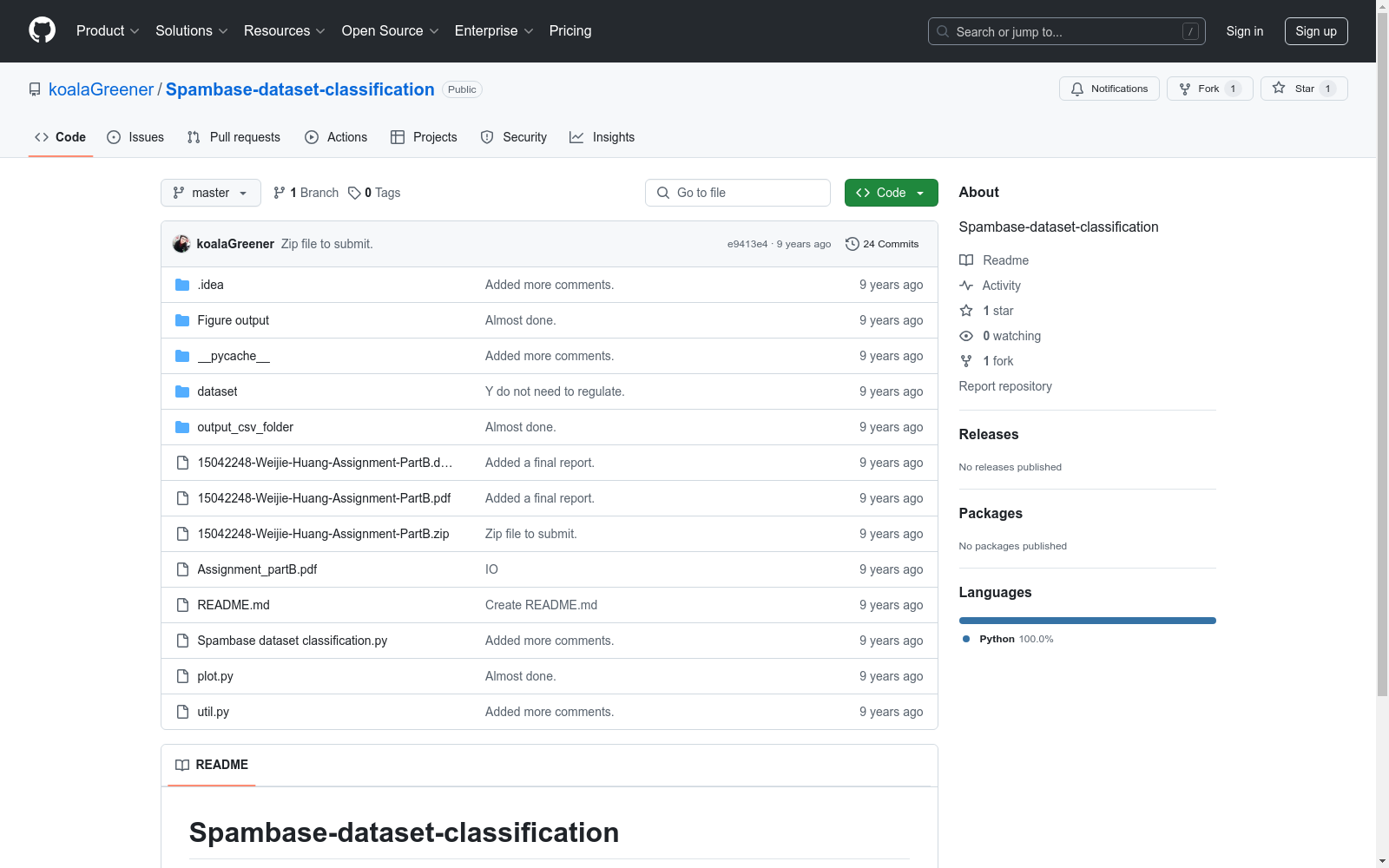Click the Releases heading link

tap(989, 435)
